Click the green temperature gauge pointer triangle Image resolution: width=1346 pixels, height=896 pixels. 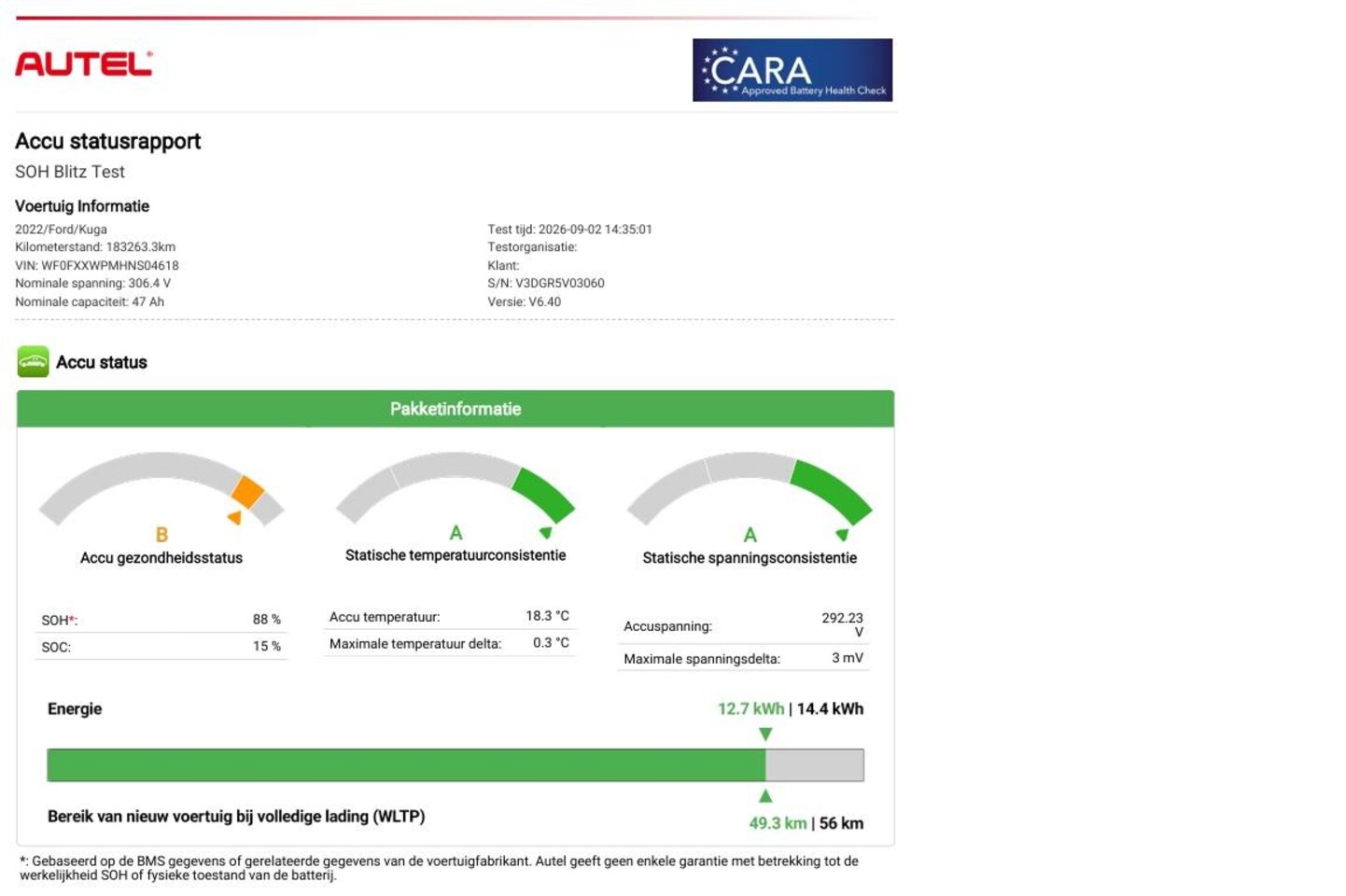click(546, 533)
